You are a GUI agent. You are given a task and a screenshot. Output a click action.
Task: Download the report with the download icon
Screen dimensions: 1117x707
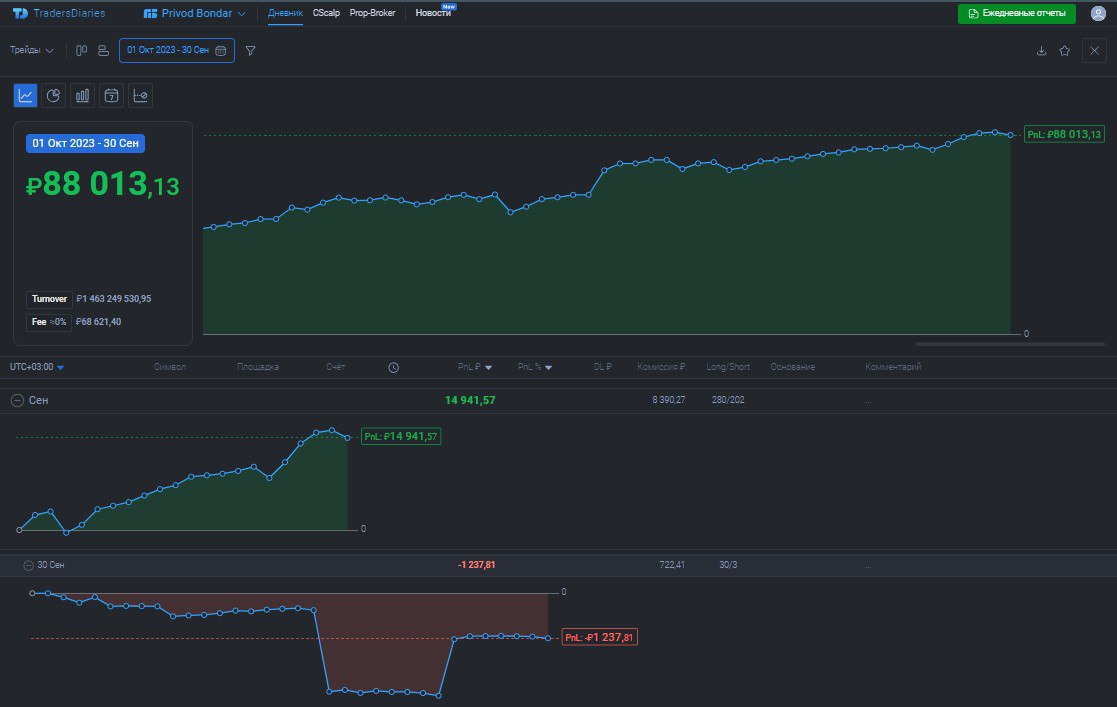pos(1041,51)
